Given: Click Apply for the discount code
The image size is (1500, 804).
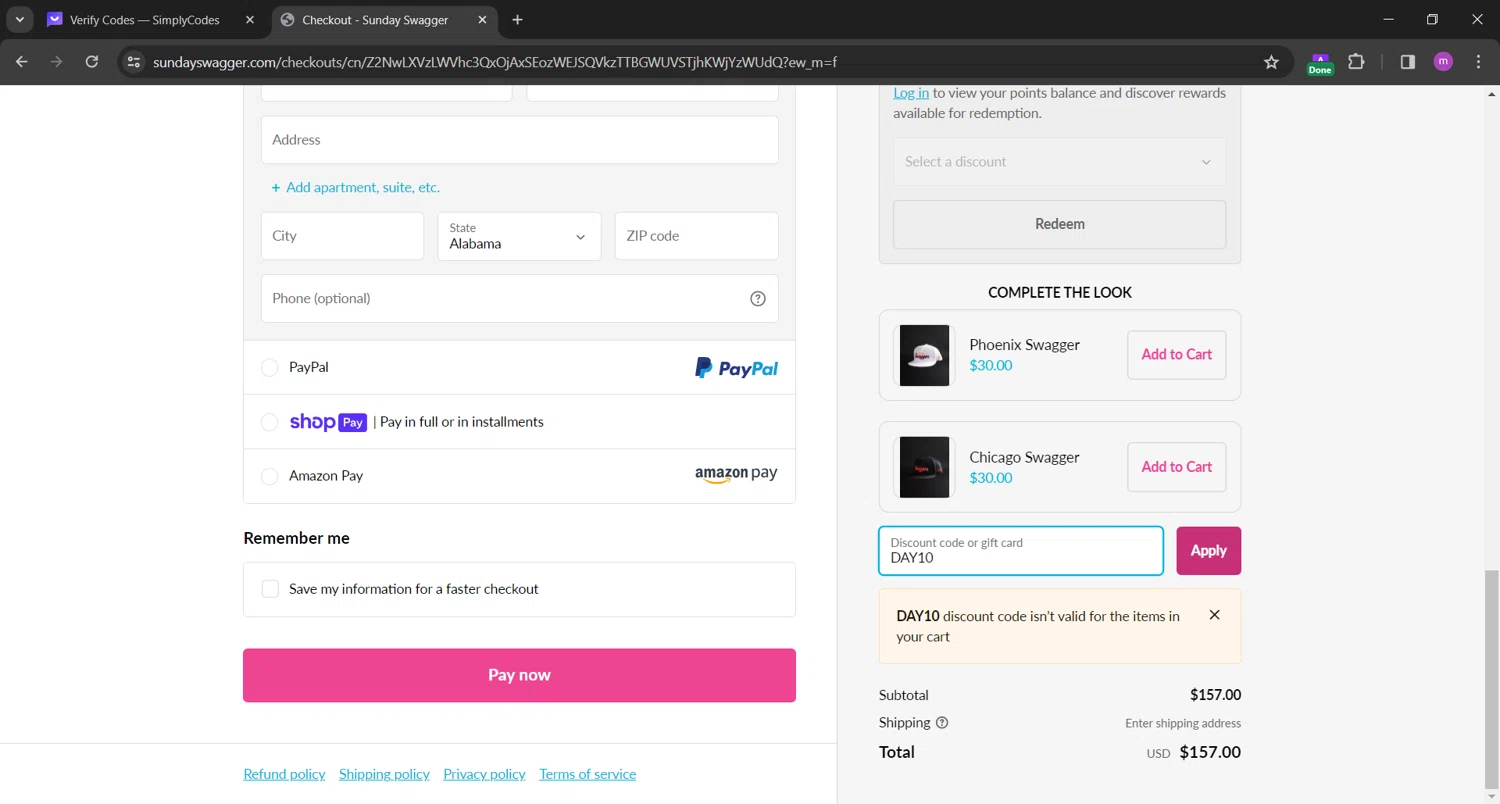Looking at the screenshot, I should tap(1208, 551).
